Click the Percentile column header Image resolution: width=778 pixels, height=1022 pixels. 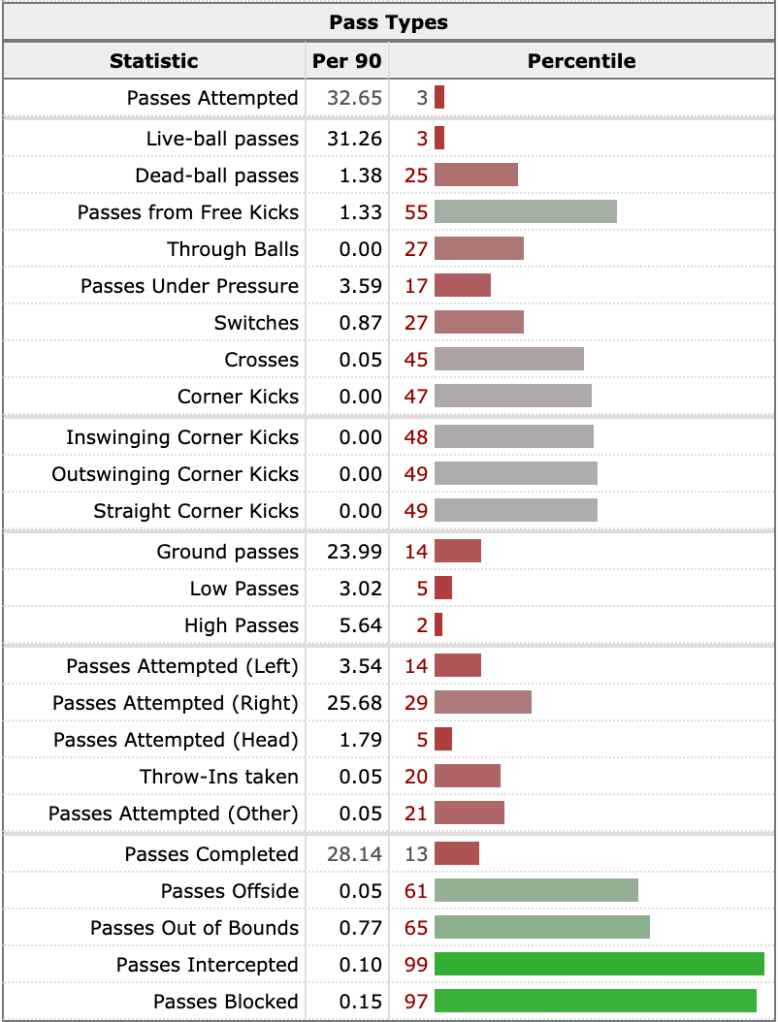(581, 61)
